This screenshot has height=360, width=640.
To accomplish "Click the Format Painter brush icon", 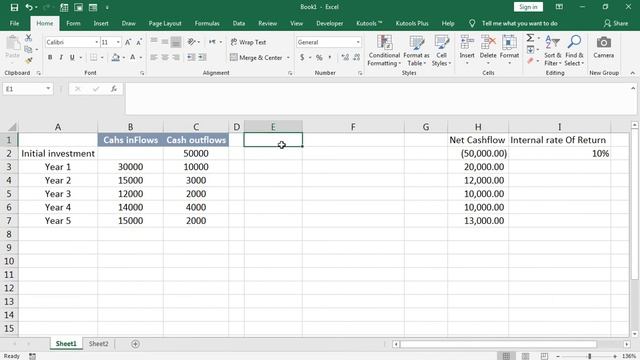I will [x=28, y=60].
